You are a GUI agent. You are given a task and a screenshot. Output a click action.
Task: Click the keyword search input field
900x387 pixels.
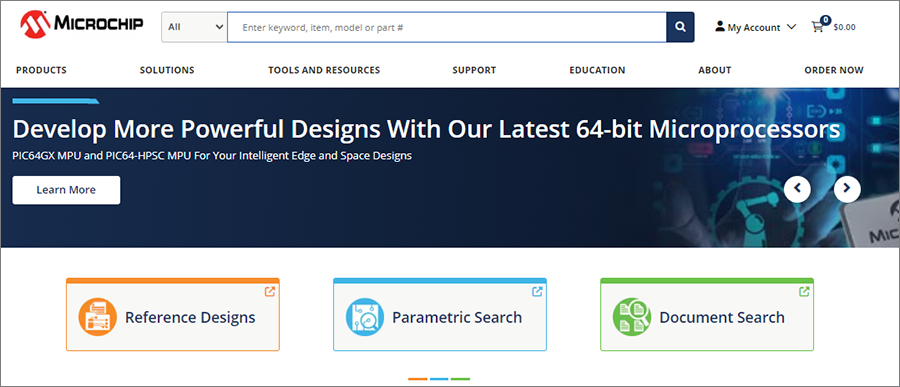coord(447,27)
